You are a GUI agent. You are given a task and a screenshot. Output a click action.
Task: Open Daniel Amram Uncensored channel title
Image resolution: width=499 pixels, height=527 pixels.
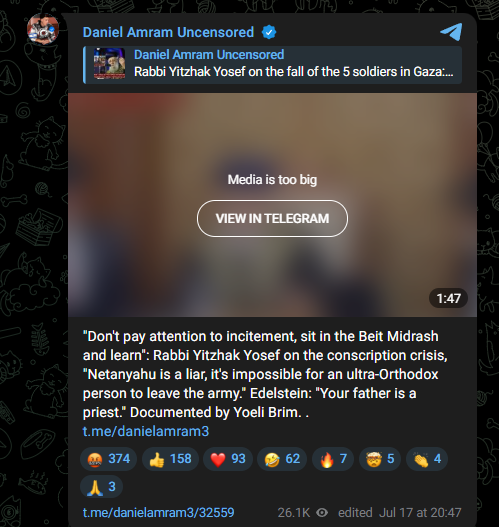coord(168,33)
